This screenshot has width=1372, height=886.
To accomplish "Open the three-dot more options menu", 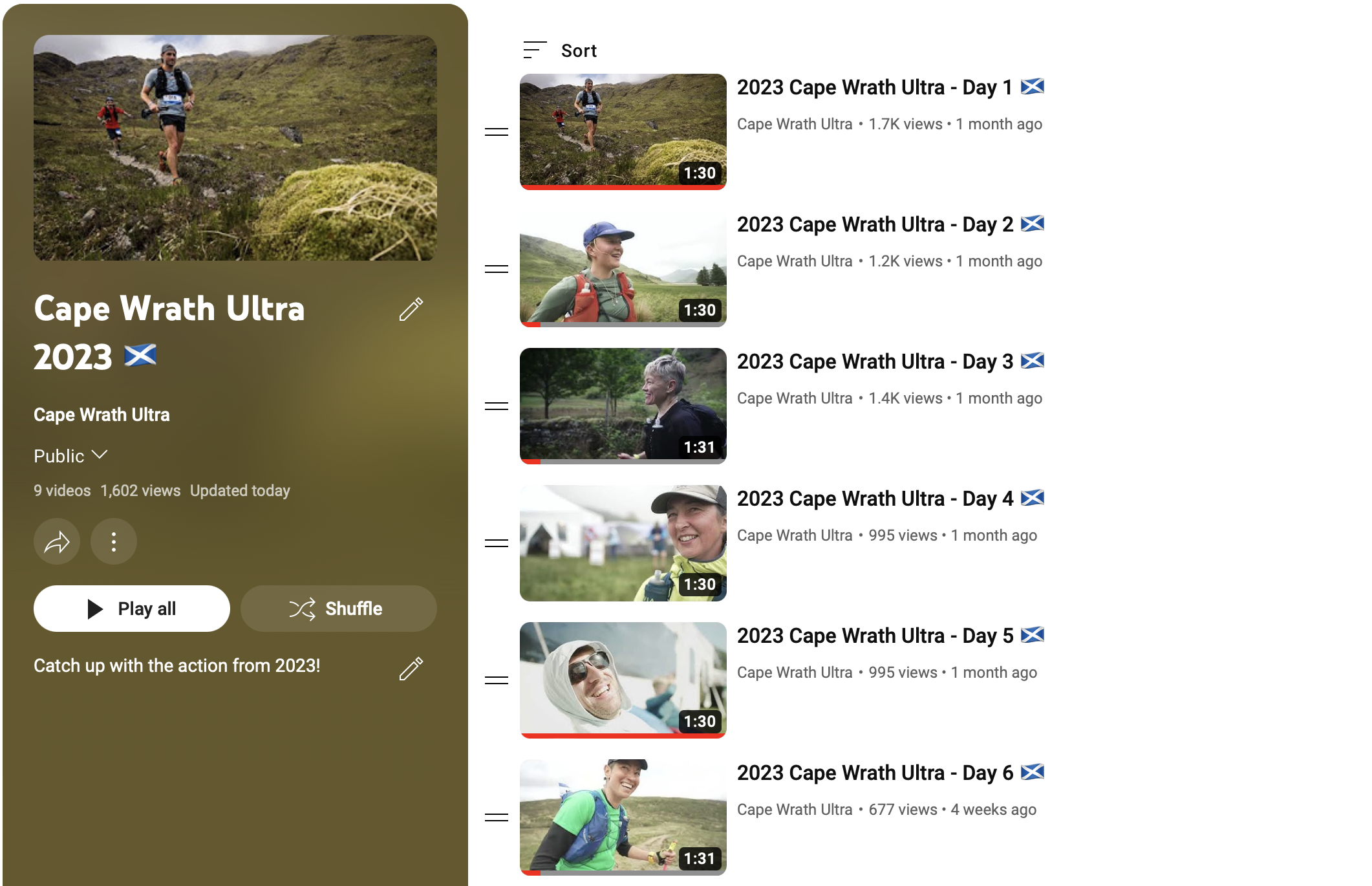I will (x=114, y=541).
